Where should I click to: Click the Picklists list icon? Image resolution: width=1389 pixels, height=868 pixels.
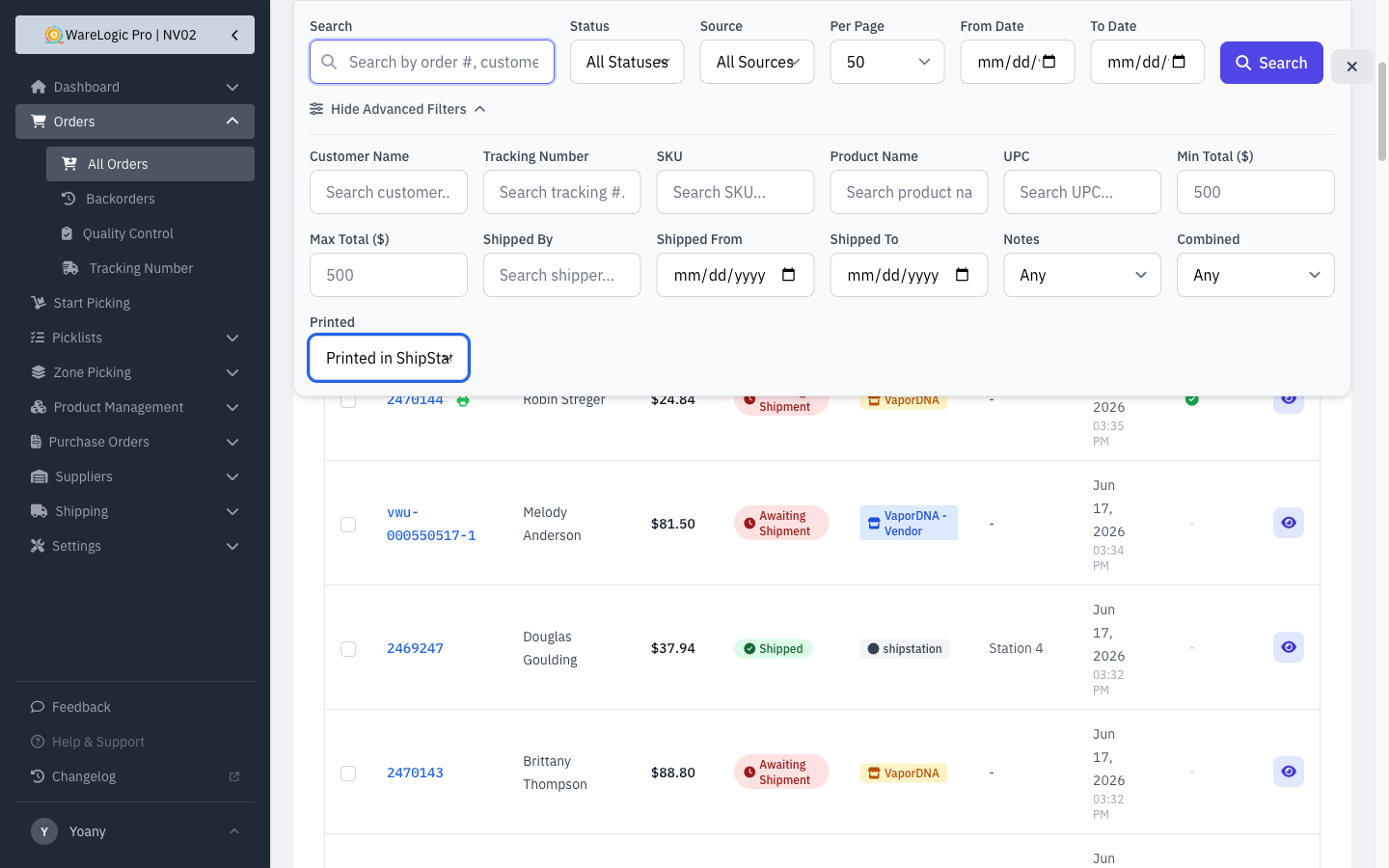(x=38, y=338)
